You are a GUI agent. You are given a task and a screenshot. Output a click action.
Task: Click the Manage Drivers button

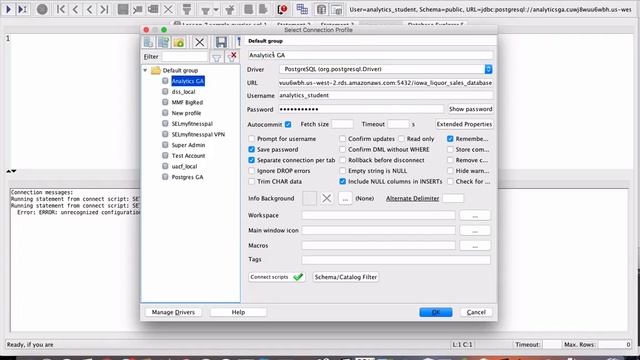pyautogui.click(x=173, y=312)
